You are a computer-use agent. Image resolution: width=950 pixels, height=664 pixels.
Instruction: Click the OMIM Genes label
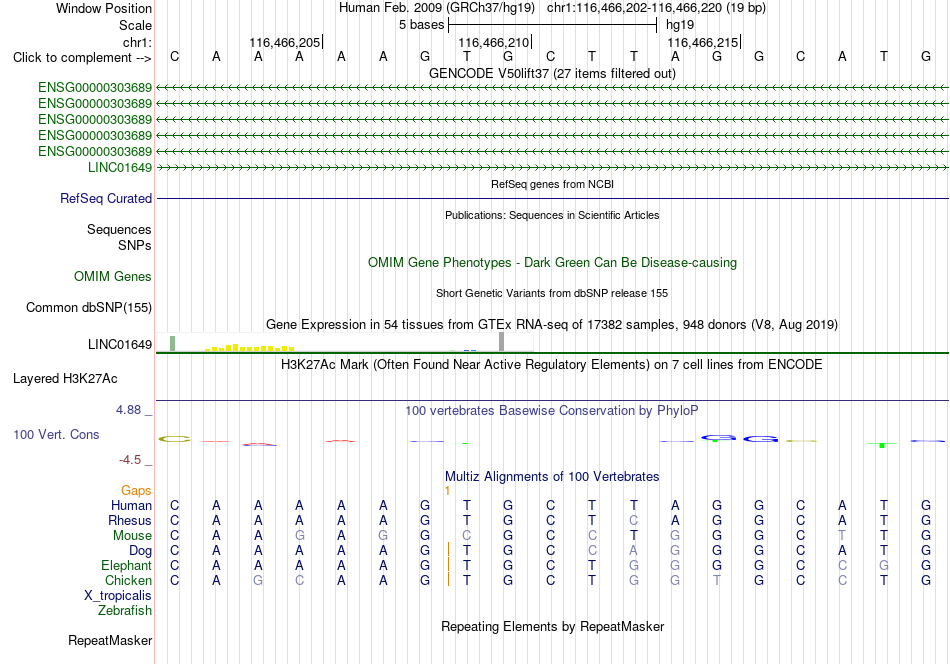(113, 276)
